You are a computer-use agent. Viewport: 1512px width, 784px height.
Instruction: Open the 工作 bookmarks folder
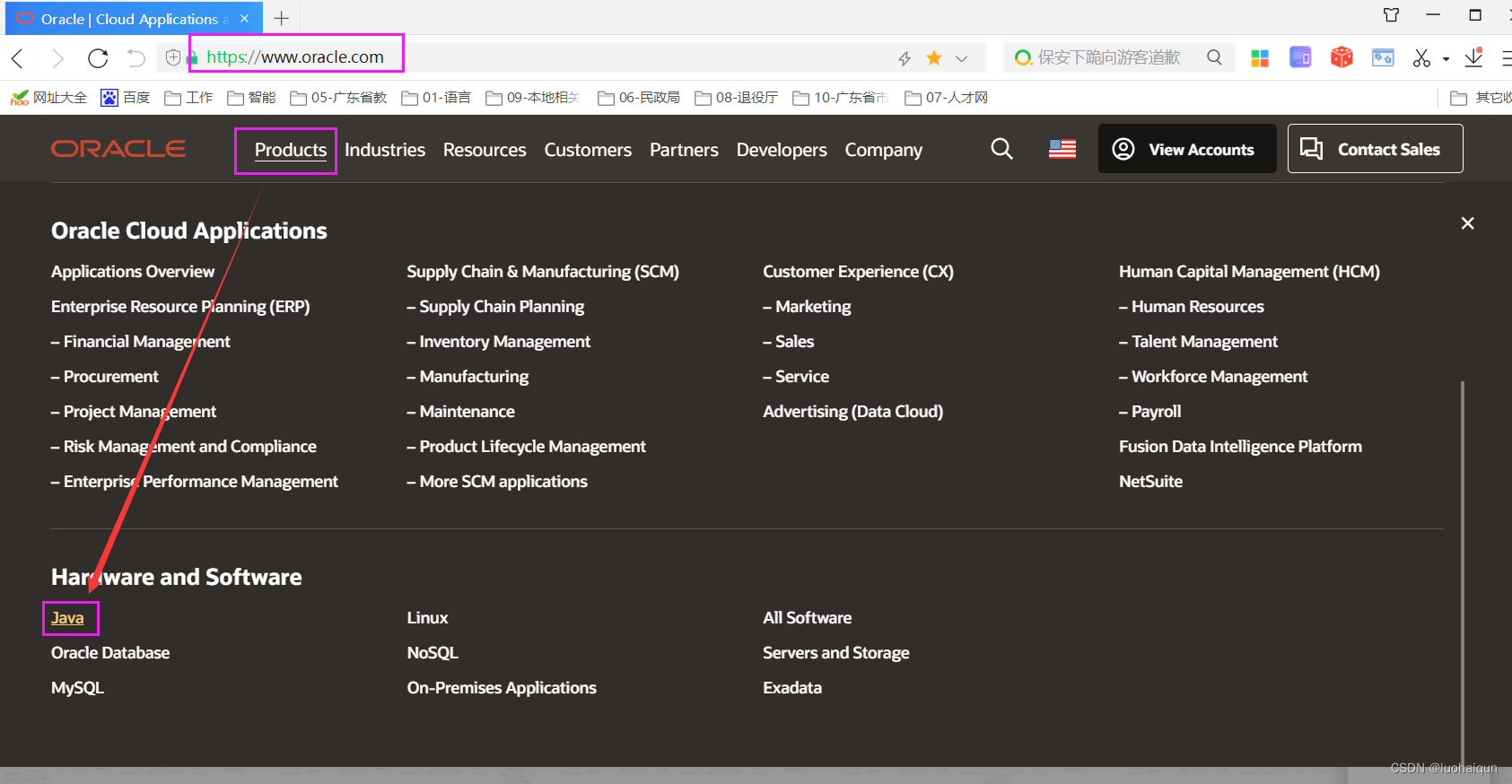[188, 98]
